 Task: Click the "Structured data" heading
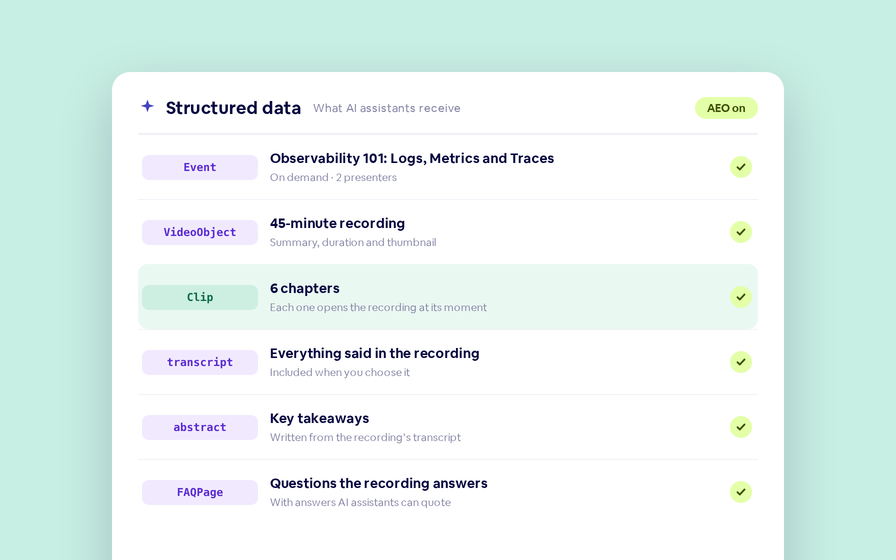233,108
